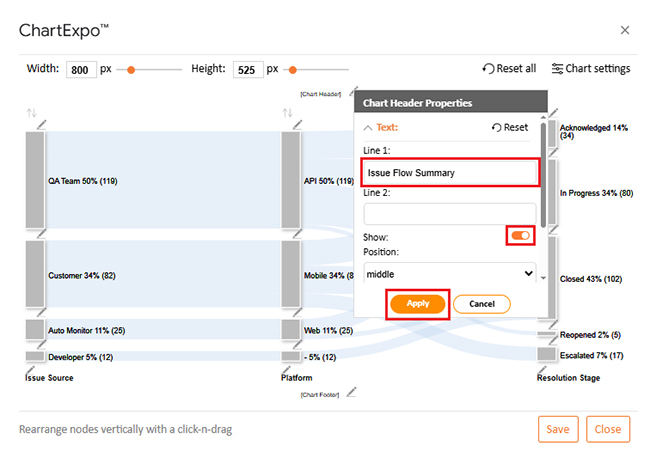Open the Position dropdown
The image size is (650, 470).
tap(450, 273)
